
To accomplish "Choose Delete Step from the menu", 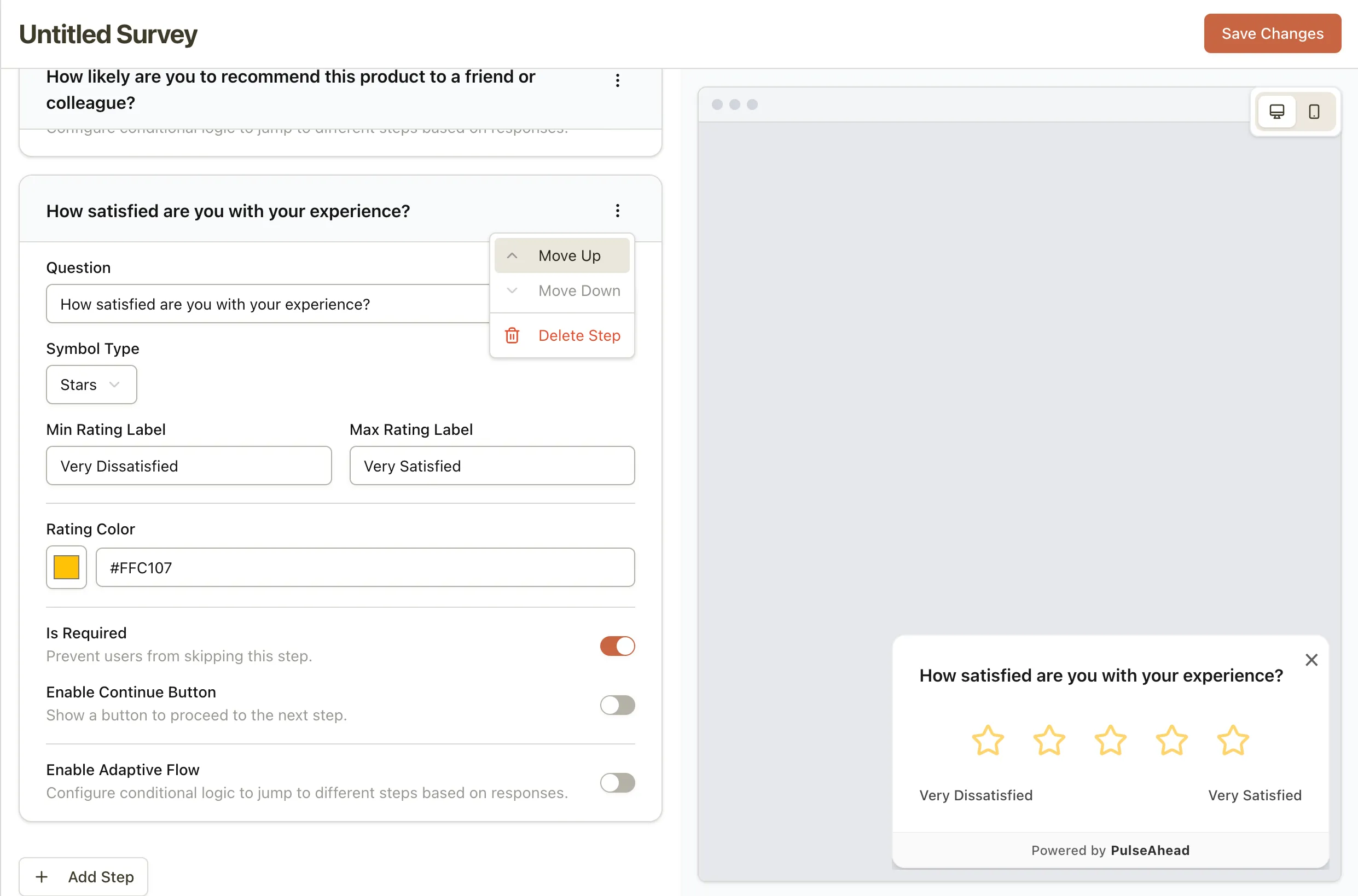I will click(x=579, y=335).
